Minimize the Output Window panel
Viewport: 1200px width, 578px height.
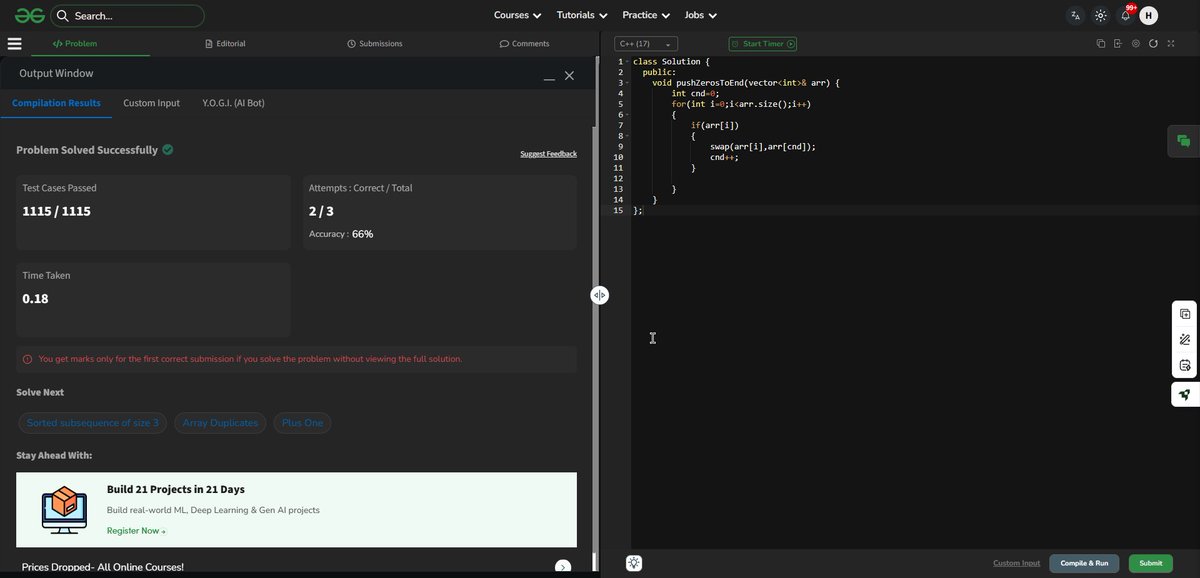pyautogui.click(x=549, y=78)
